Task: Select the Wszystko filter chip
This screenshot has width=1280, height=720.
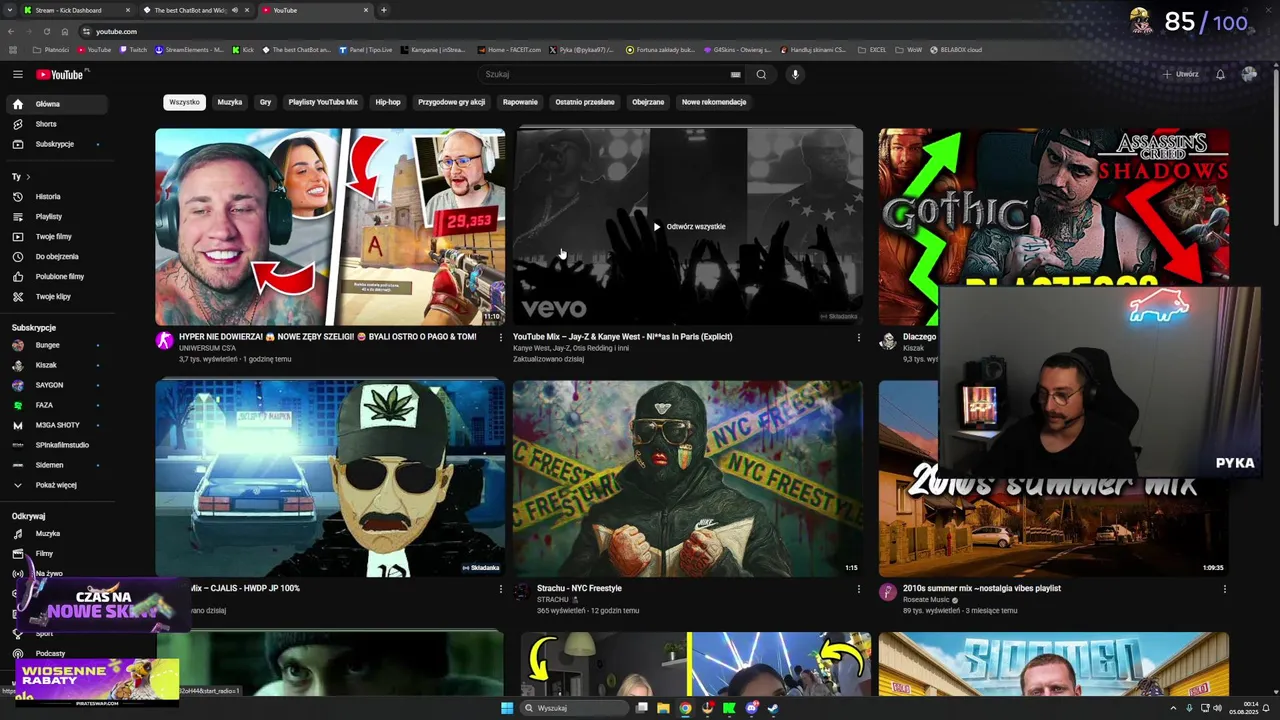Action: click(x=184, y=102)
